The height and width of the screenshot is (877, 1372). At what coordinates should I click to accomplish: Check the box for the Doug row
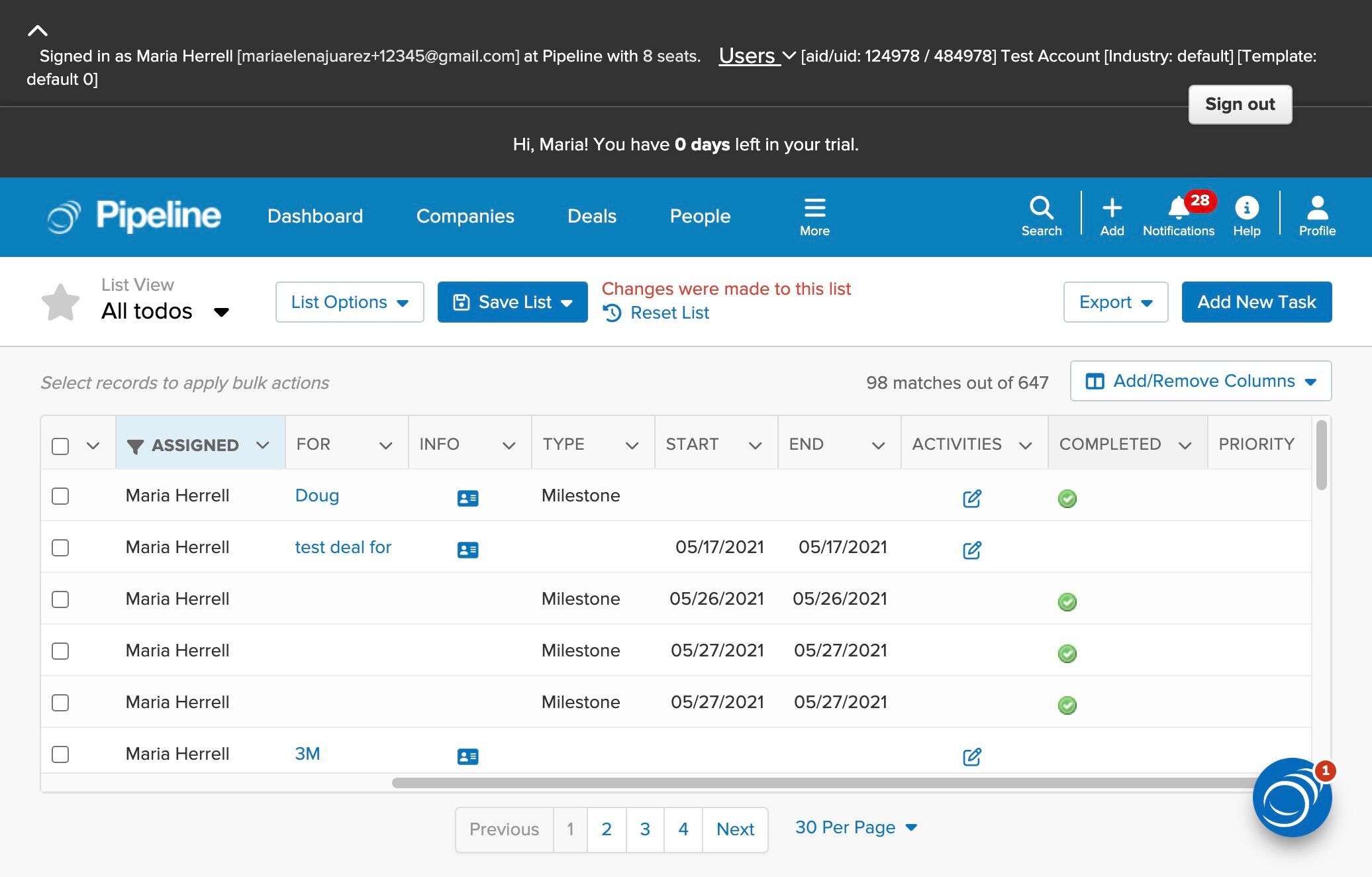click(x=60, y=496)
